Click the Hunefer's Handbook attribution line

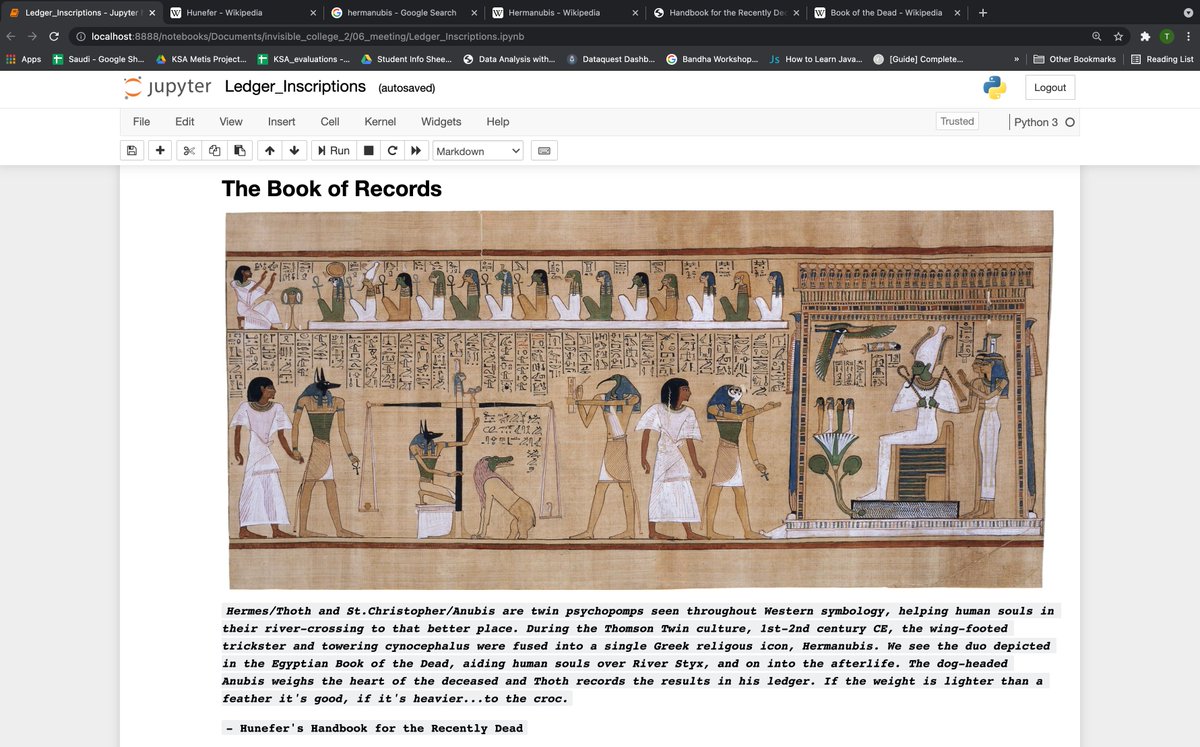click(373, 728)
